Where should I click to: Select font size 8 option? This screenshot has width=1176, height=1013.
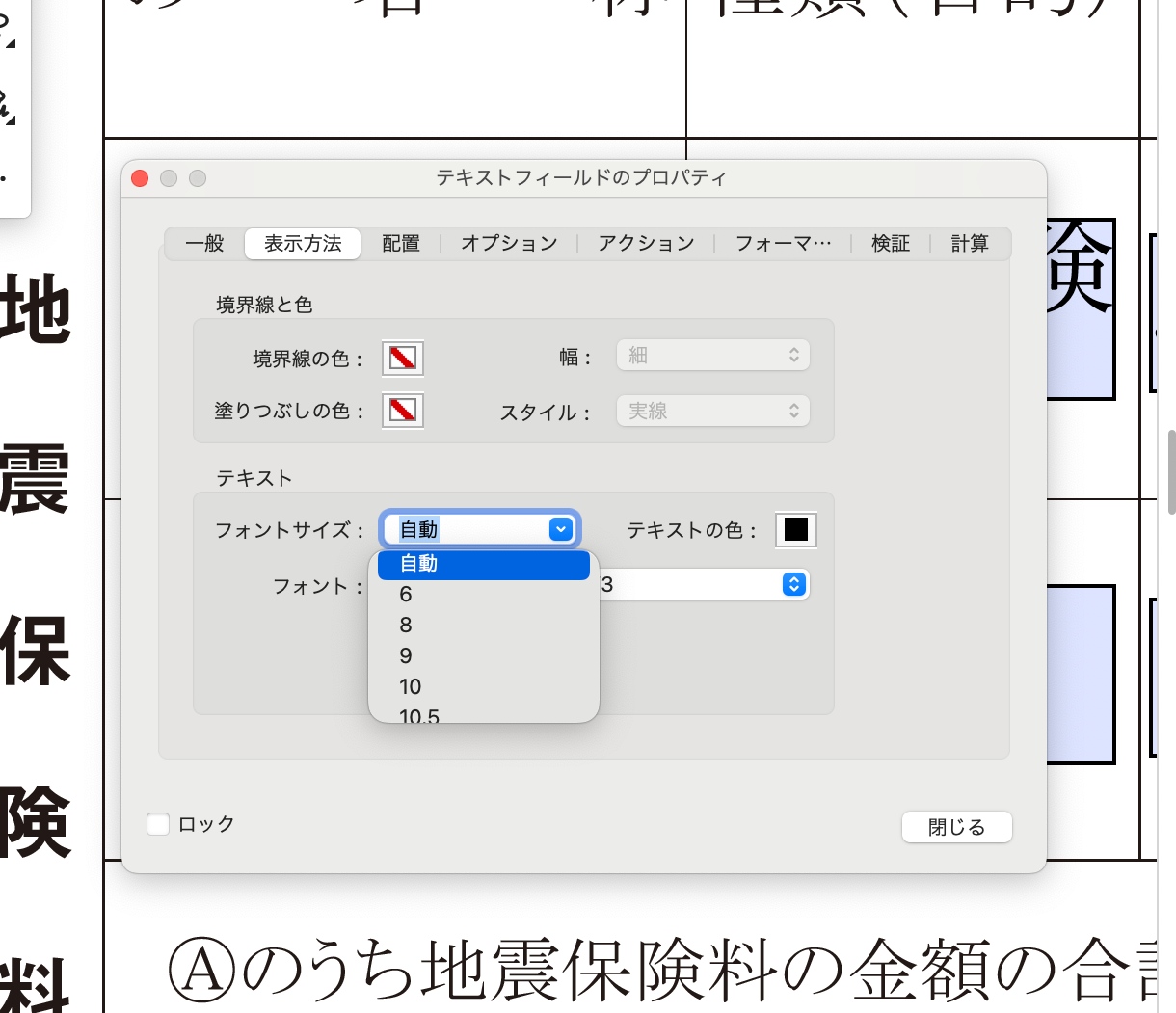pyautogui.click(x=406, y=626)
